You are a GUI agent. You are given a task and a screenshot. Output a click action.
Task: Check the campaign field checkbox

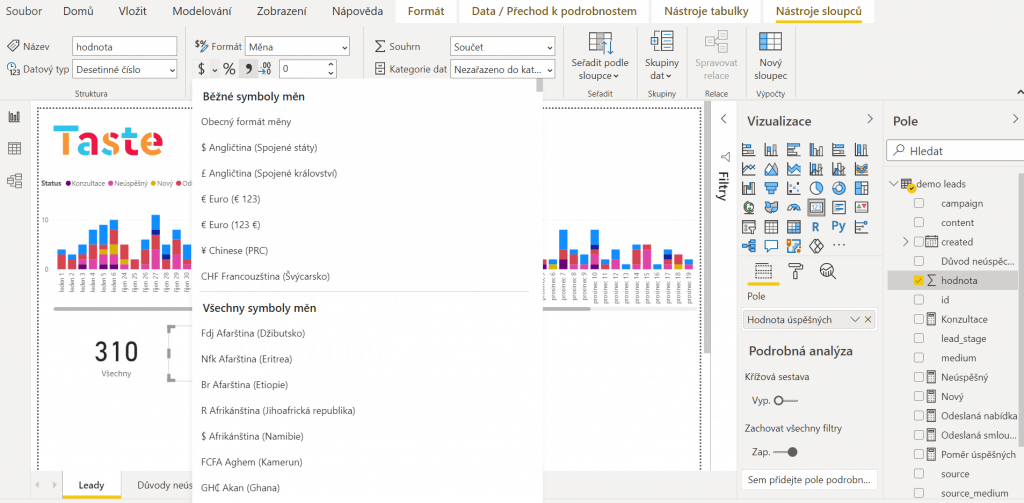coord(918,203)
